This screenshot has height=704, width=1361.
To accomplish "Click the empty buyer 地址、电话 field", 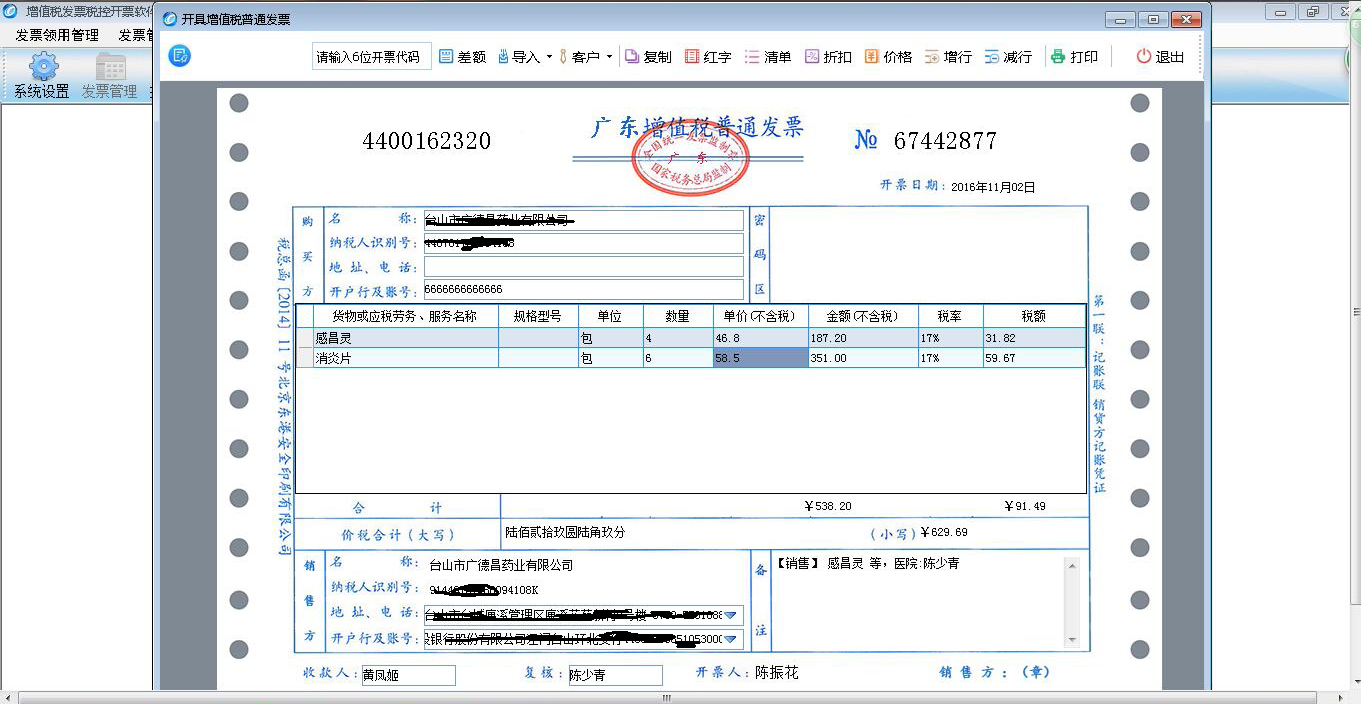I will [x=584, y=266].
